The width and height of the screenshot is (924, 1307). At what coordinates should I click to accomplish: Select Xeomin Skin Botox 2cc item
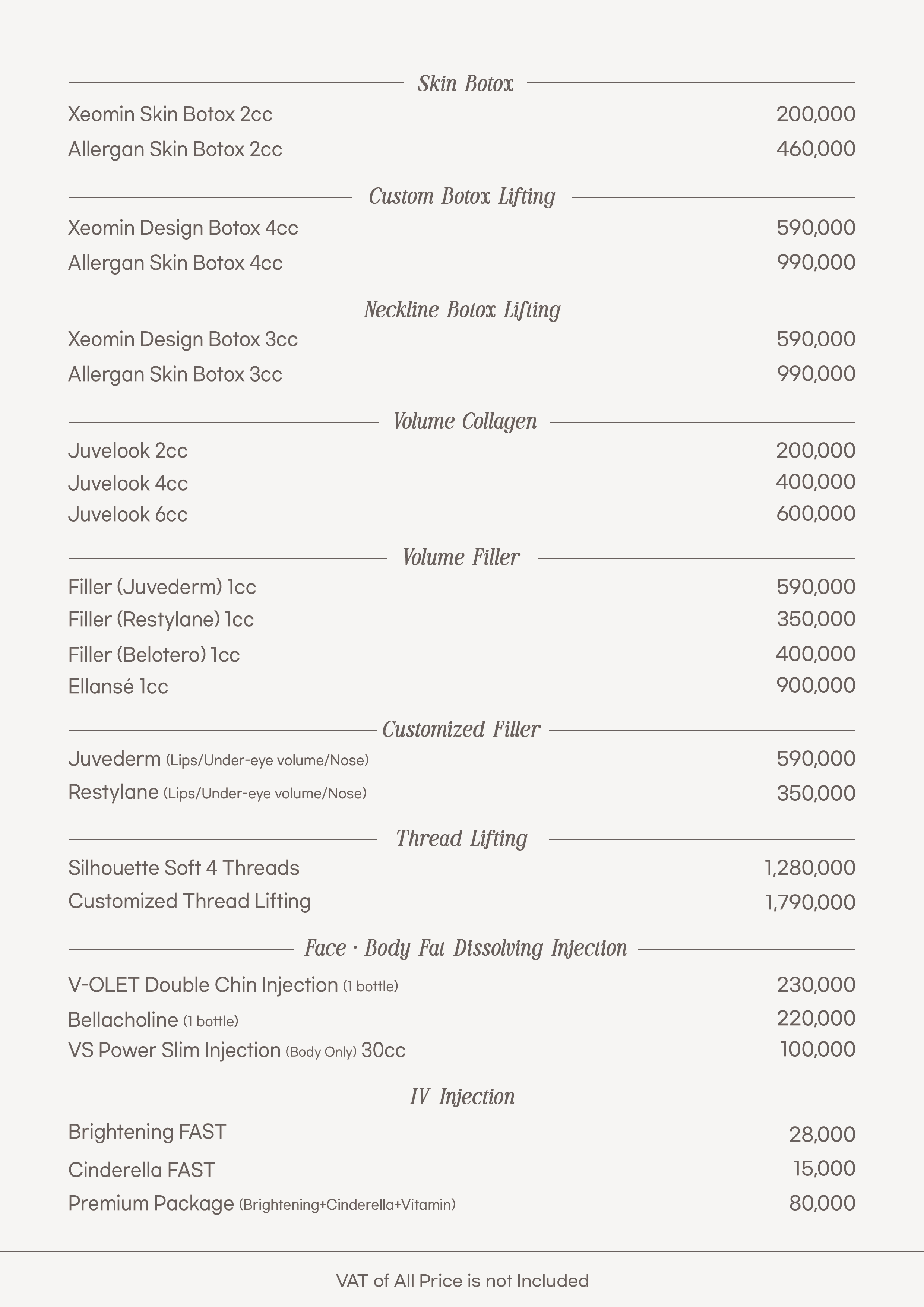(x=170, y=114)
